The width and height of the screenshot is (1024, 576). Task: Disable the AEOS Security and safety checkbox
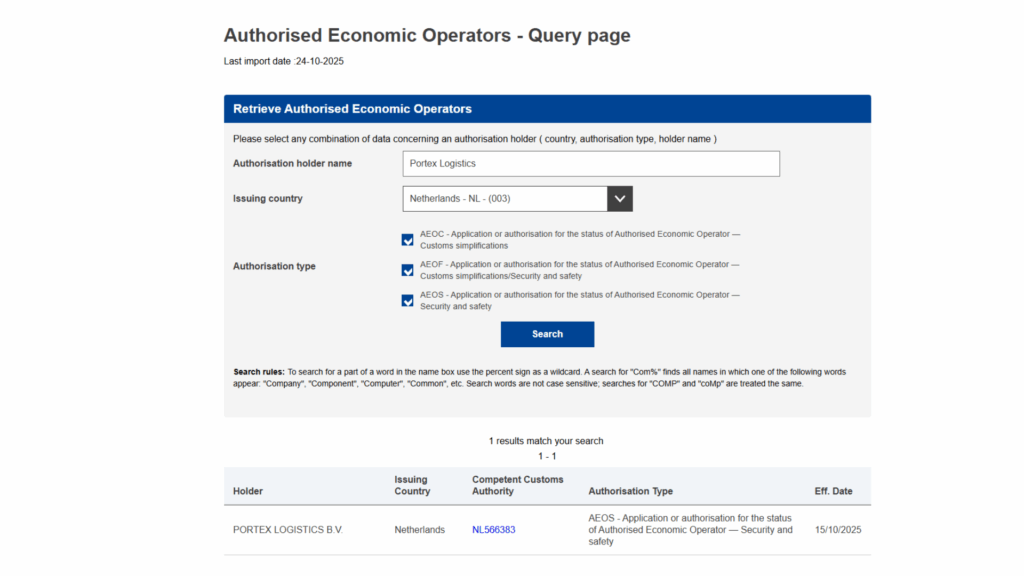(x=407, y=300)
